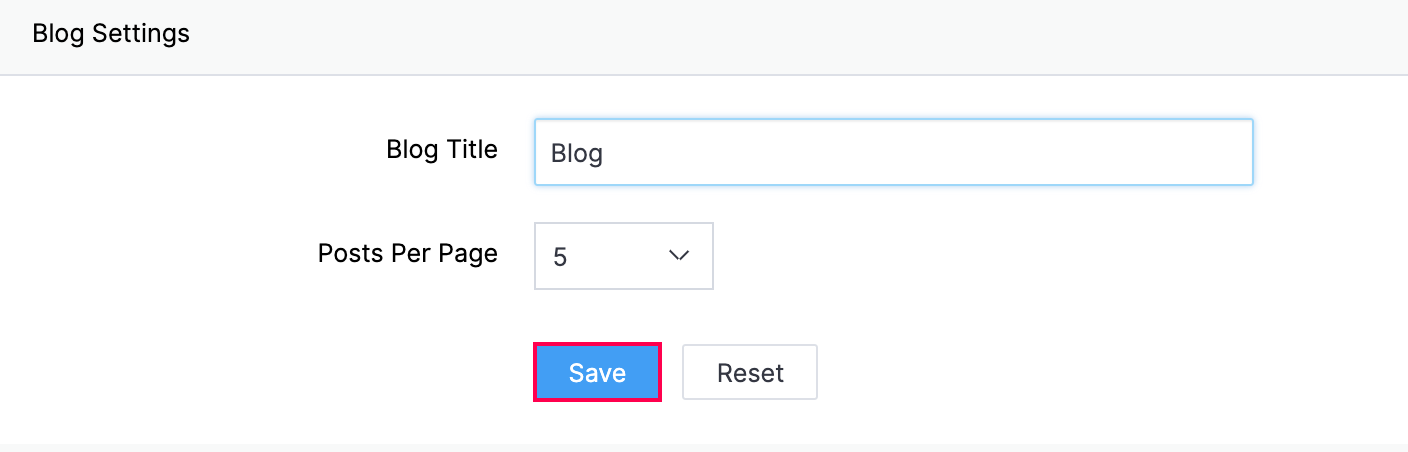Select the down arrow next to 5
The width and height of the screenshot is (1408, 452).
click(x=679, y=256)
